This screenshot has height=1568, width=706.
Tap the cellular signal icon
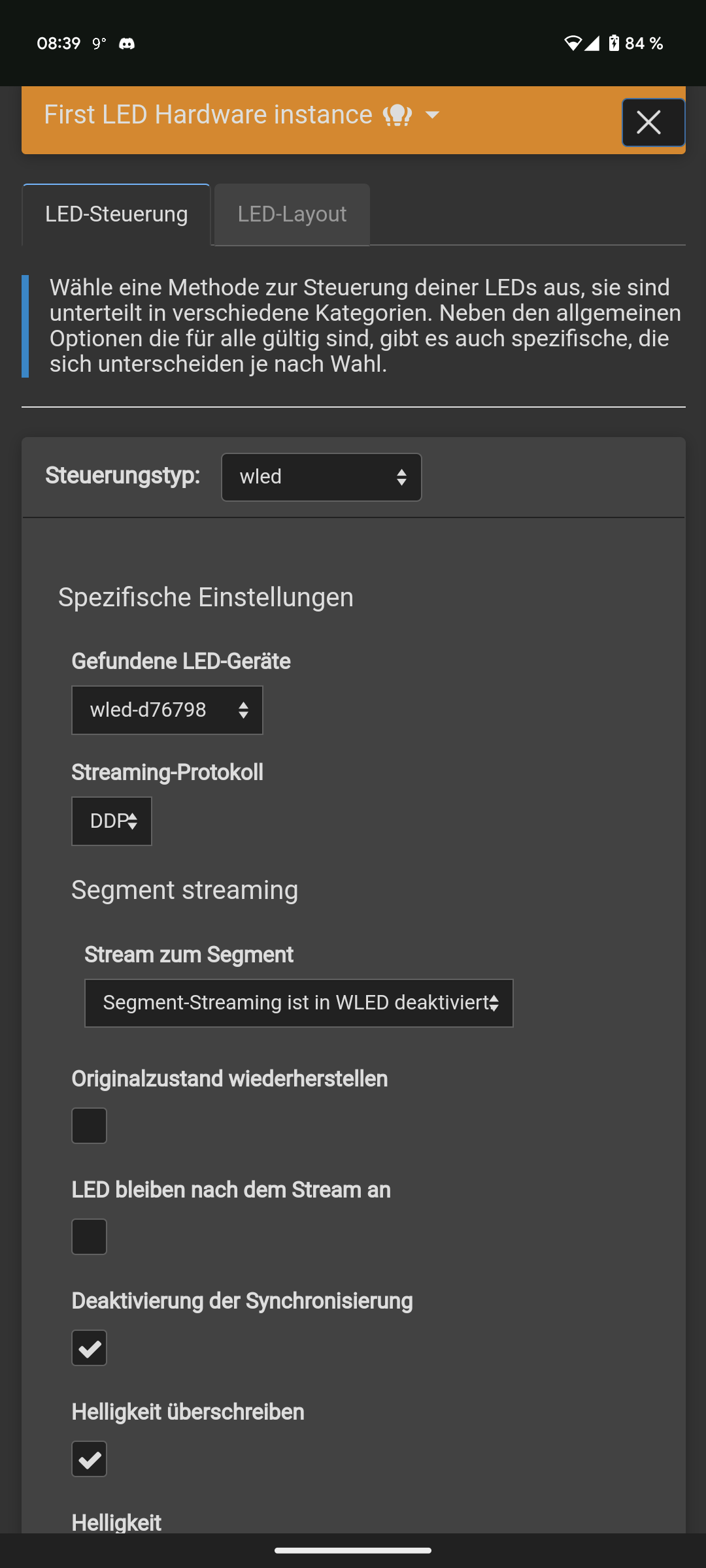[592, 44]
